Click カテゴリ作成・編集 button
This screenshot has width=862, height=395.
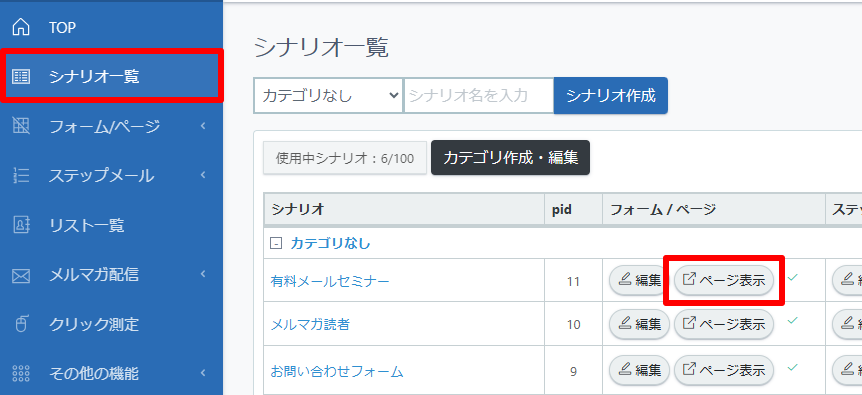point(510,158)
